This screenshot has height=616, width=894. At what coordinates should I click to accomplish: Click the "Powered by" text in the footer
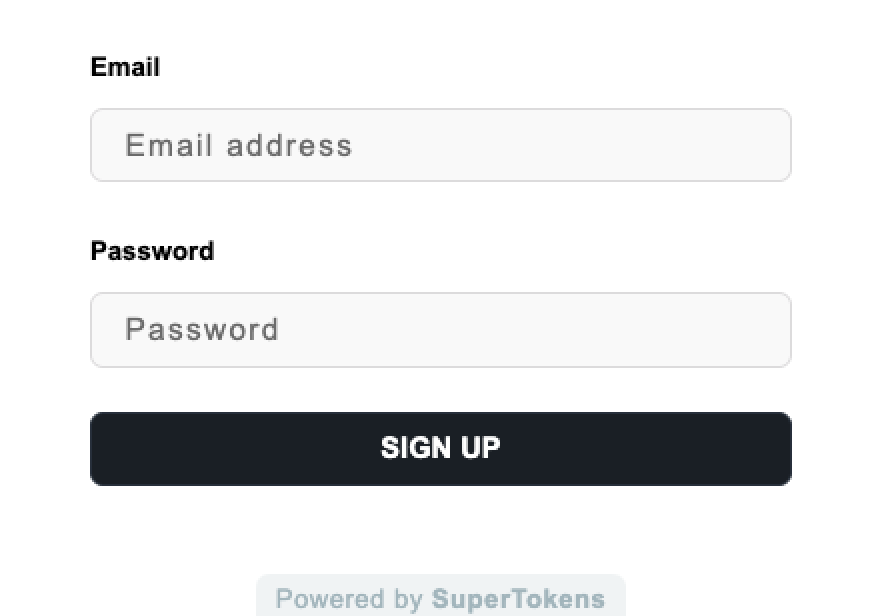(349, 599)
